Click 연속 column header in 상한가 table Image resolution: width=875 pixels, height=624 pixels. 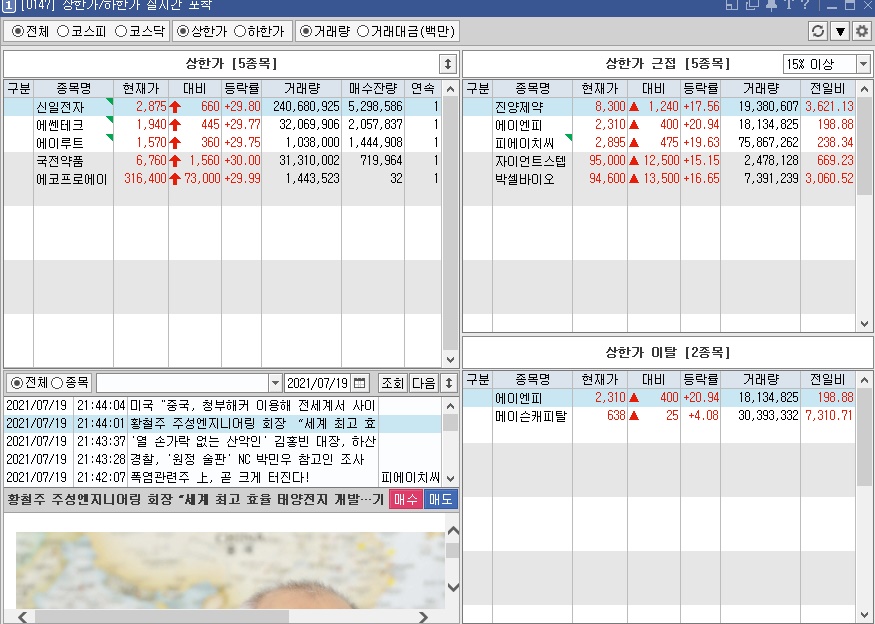[422, 89]
